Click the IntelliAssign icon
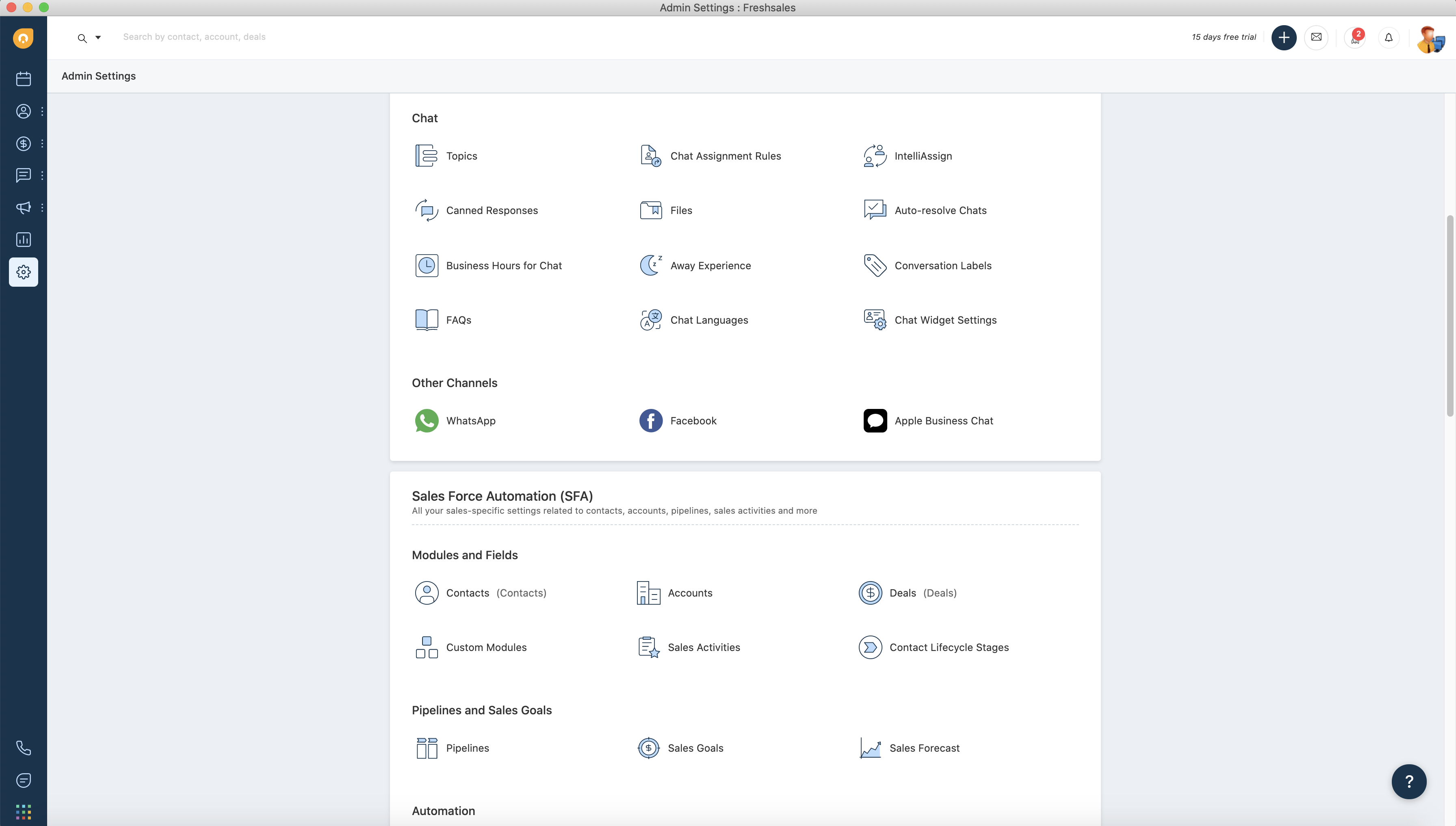 [x=875, y=156]
